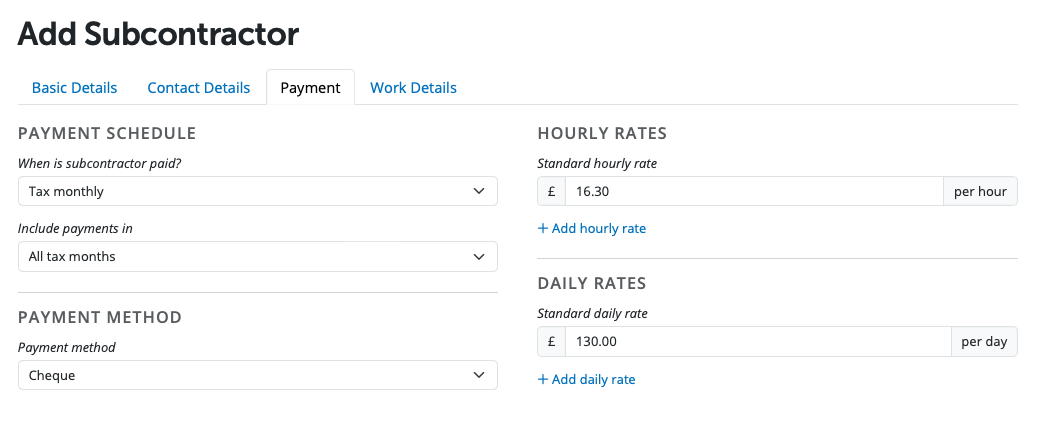Select the Payment tab
This screenshot has height=424, width=1046.
click(310, 88)
